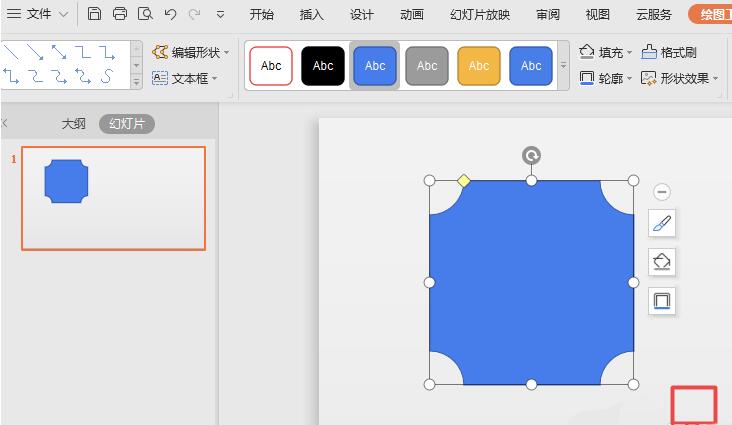The image size is (732, 425).
Task: Click the Print icon
Action: click(x=120, y=14)
